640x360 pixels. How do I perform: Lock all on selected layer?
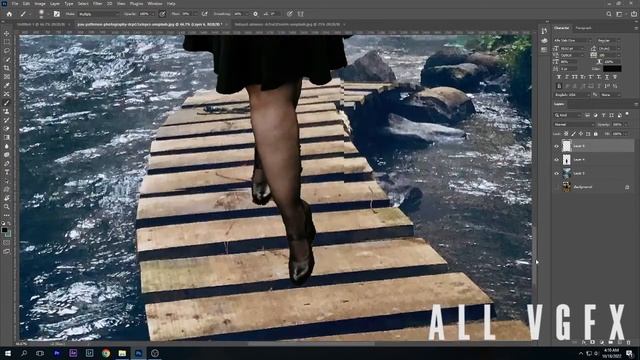596,134
